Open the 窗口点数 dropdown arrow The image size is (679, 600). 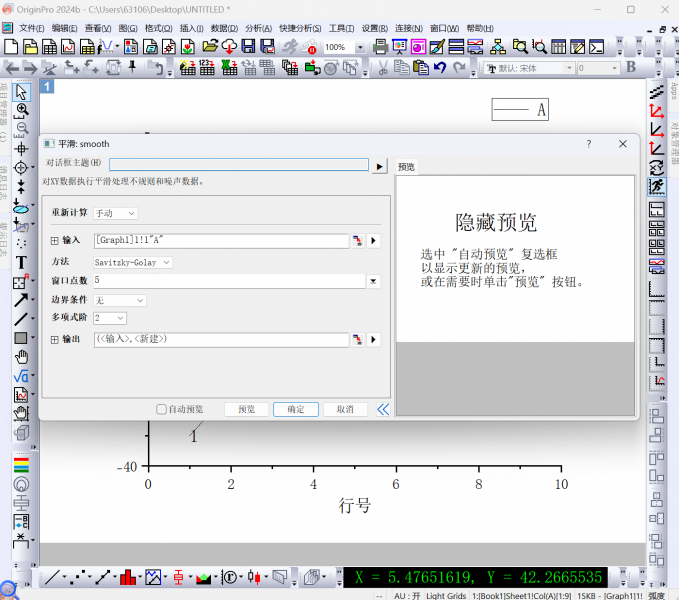point(373,281)
